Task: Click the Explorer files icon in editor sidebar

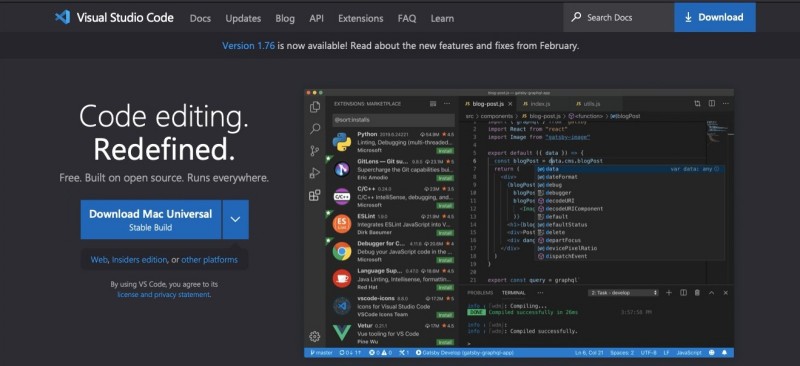Action: click(315, 107)
